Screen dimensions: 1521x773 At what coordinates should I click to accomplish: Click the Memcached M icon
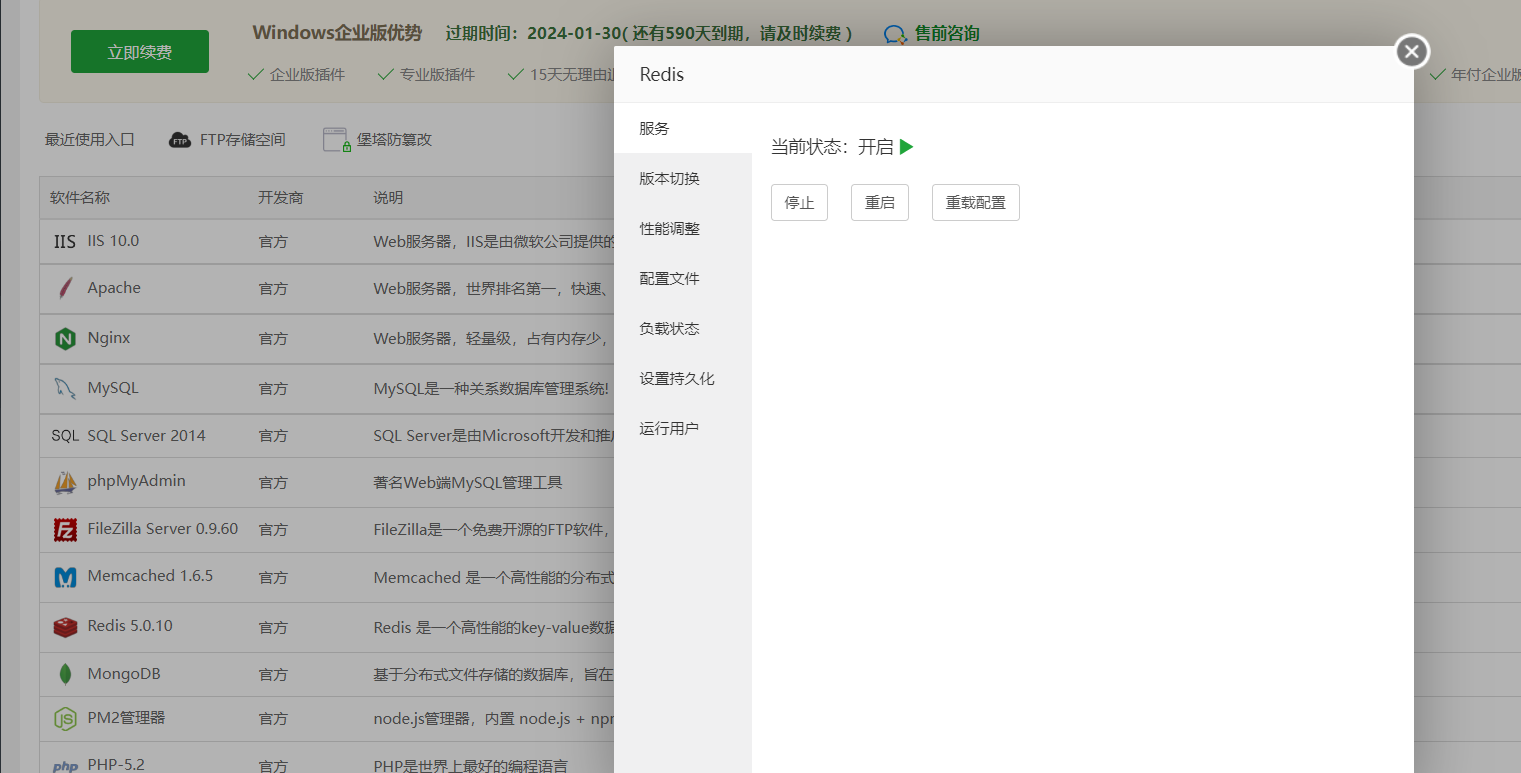[65, 577]
